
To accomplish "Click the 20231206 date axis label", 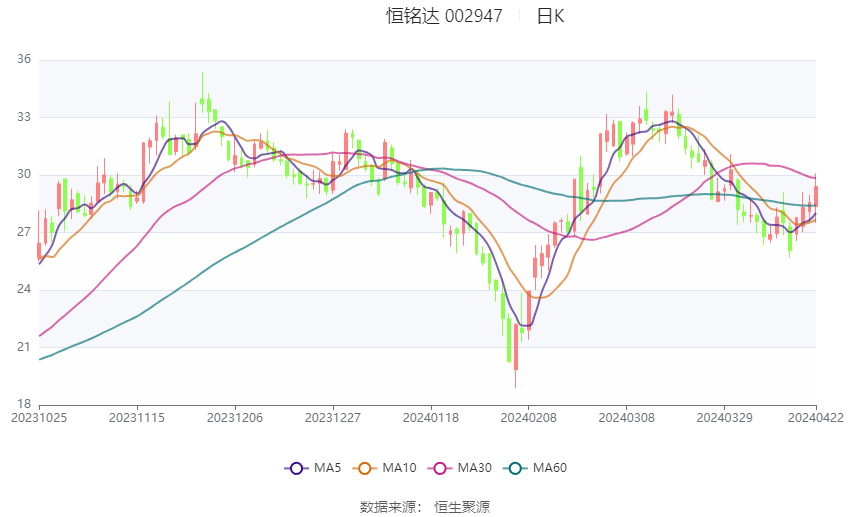I will point(235,418).
